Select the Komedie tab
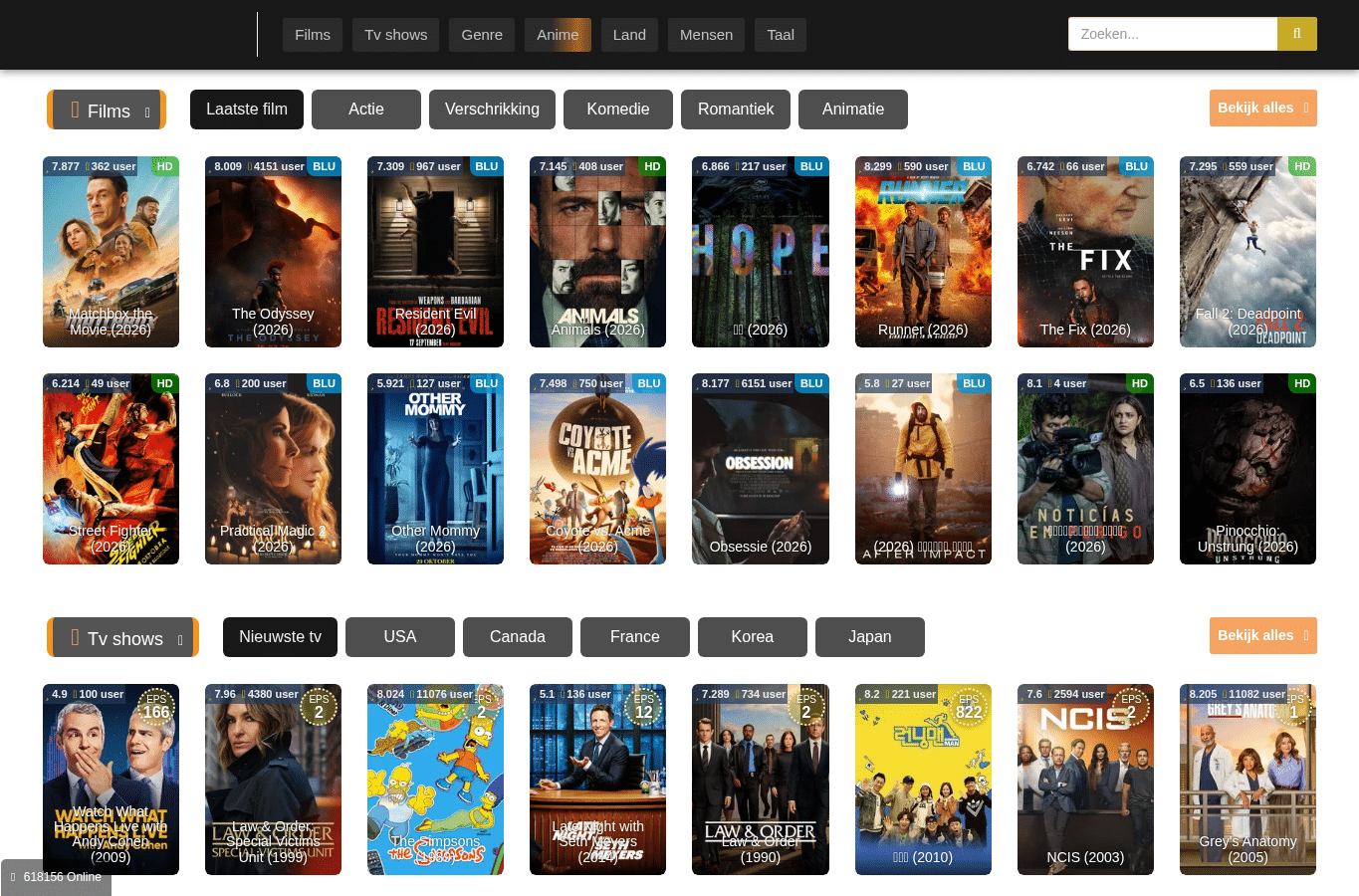Image resolution: width=1359 pixels, height=896 pixels. [618, 110]
